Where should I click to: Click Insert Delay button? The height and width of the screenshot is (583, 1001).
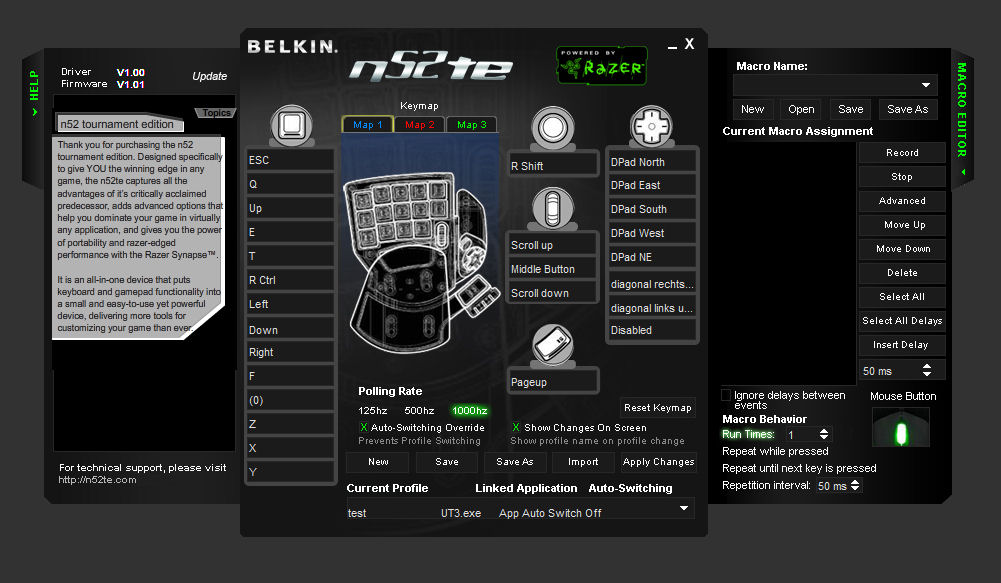[x=902, y=345]
